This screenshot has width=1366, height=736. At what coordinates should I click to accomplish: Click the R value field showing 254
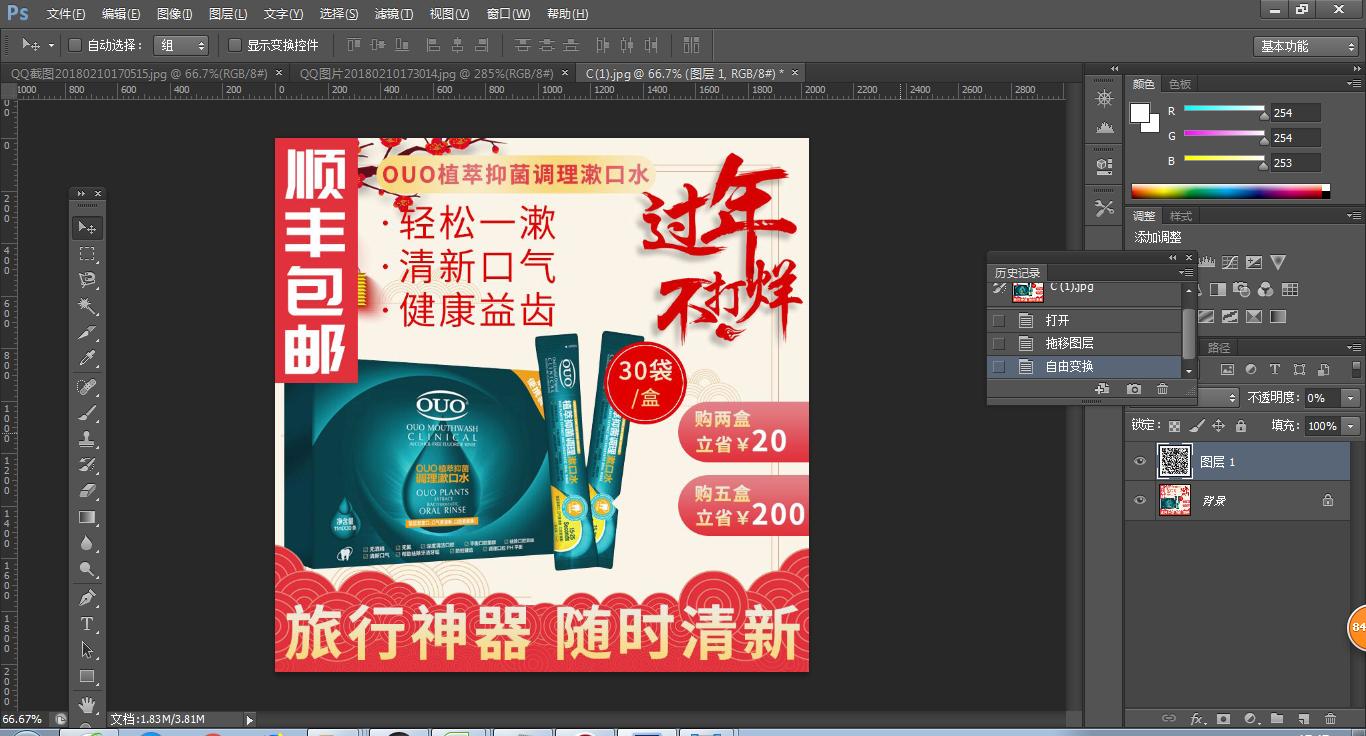(1293, 112)
